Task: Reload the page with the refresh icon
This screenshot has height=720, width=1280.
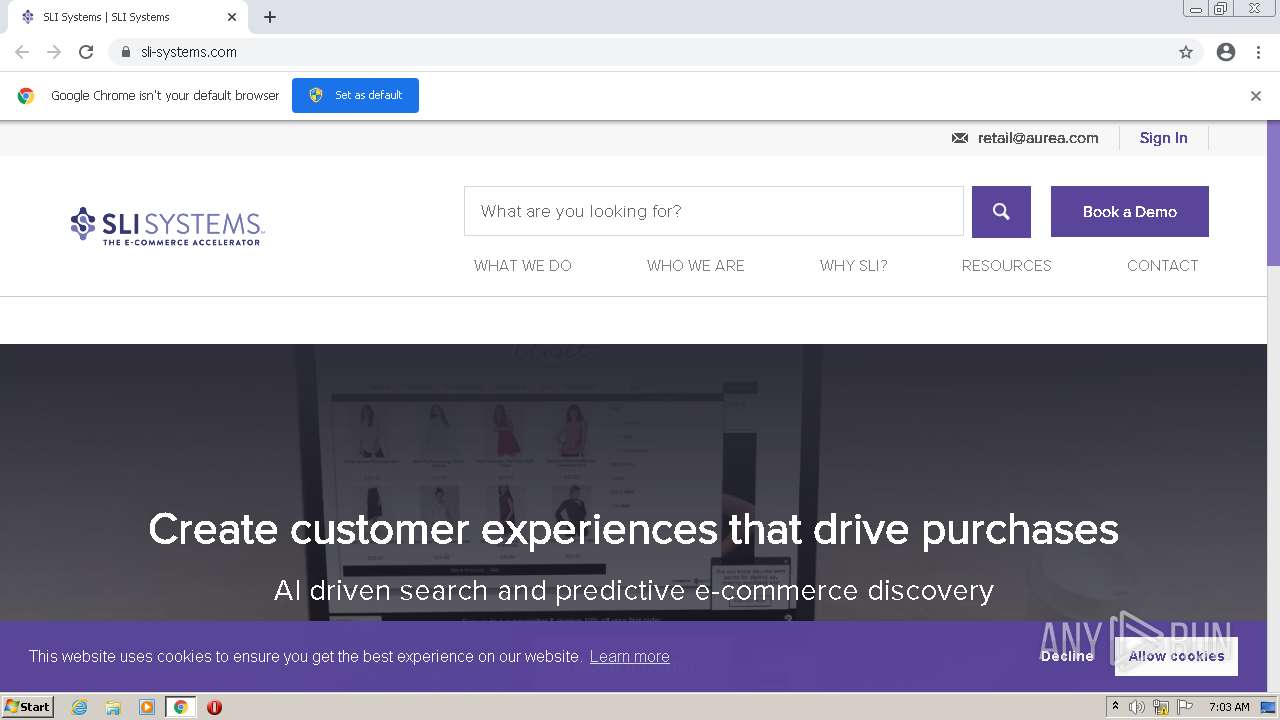Action: [86, 52]
